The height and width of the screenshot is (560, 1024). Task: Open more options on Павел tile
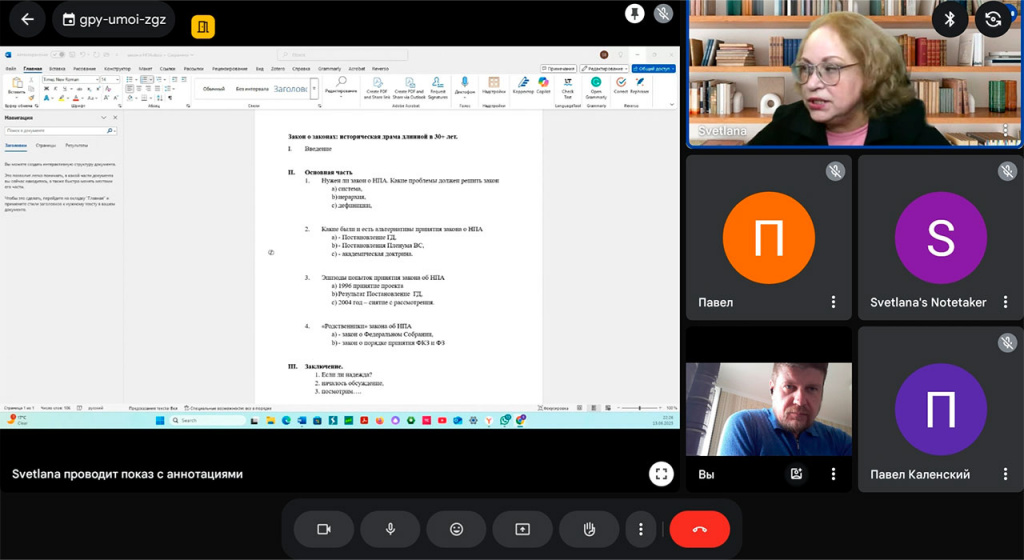833,302
